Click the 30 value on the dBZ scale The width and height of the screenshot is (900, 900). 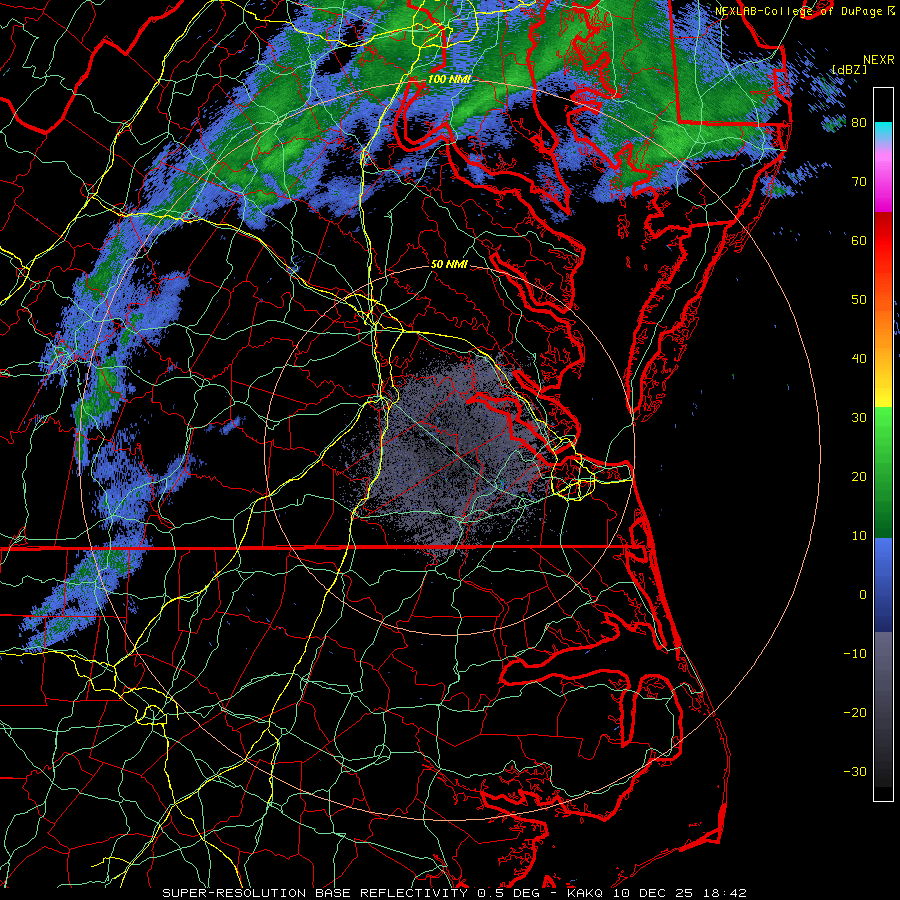tap(859, 418)
